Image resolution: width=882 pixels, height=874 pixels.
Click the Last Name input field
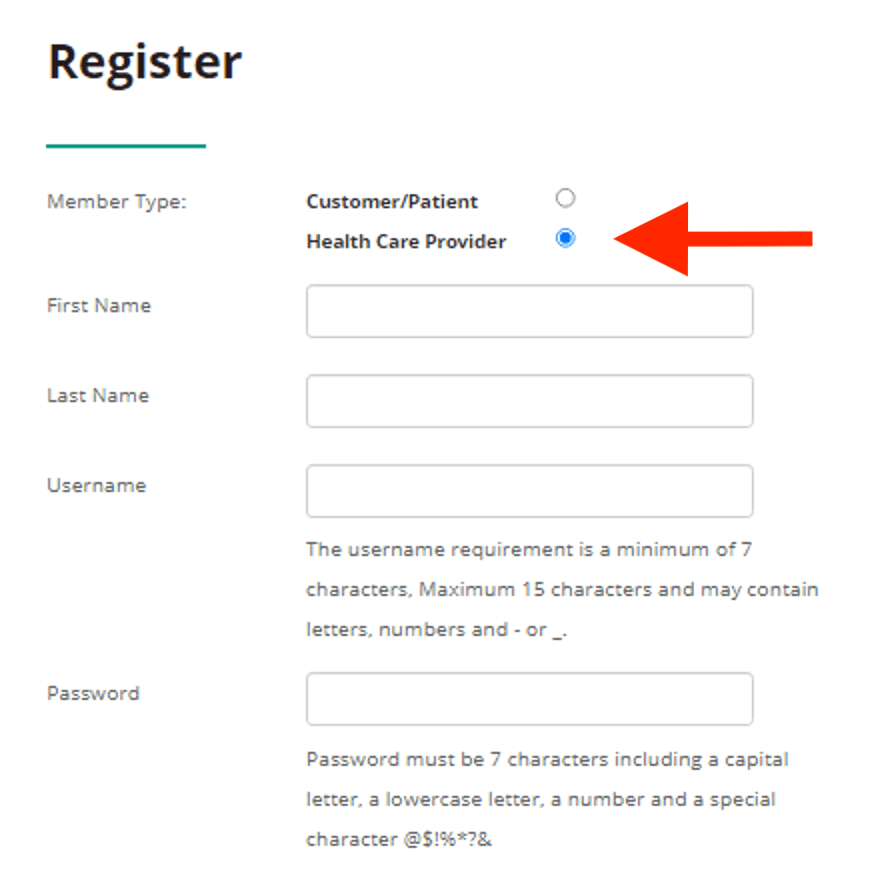[x=528, y=401]
